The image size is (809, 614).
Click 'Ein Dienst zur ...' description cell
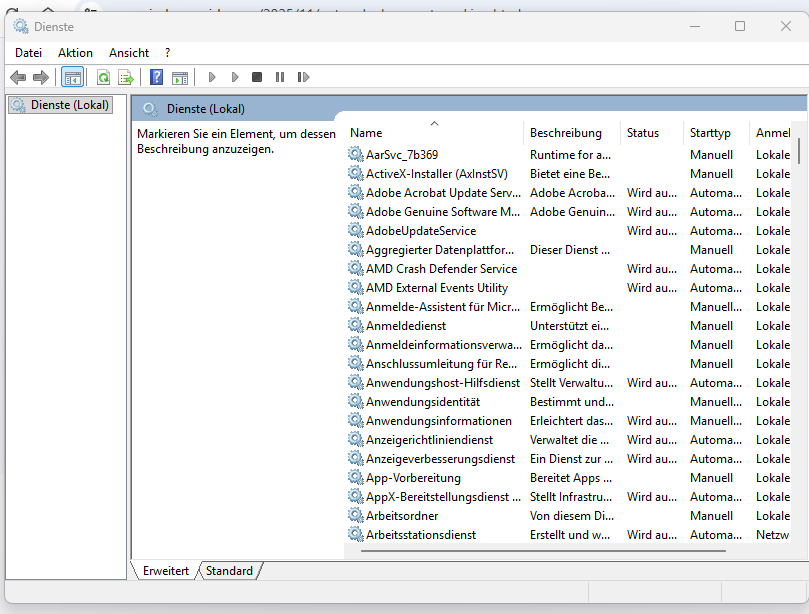pos(571,459)
